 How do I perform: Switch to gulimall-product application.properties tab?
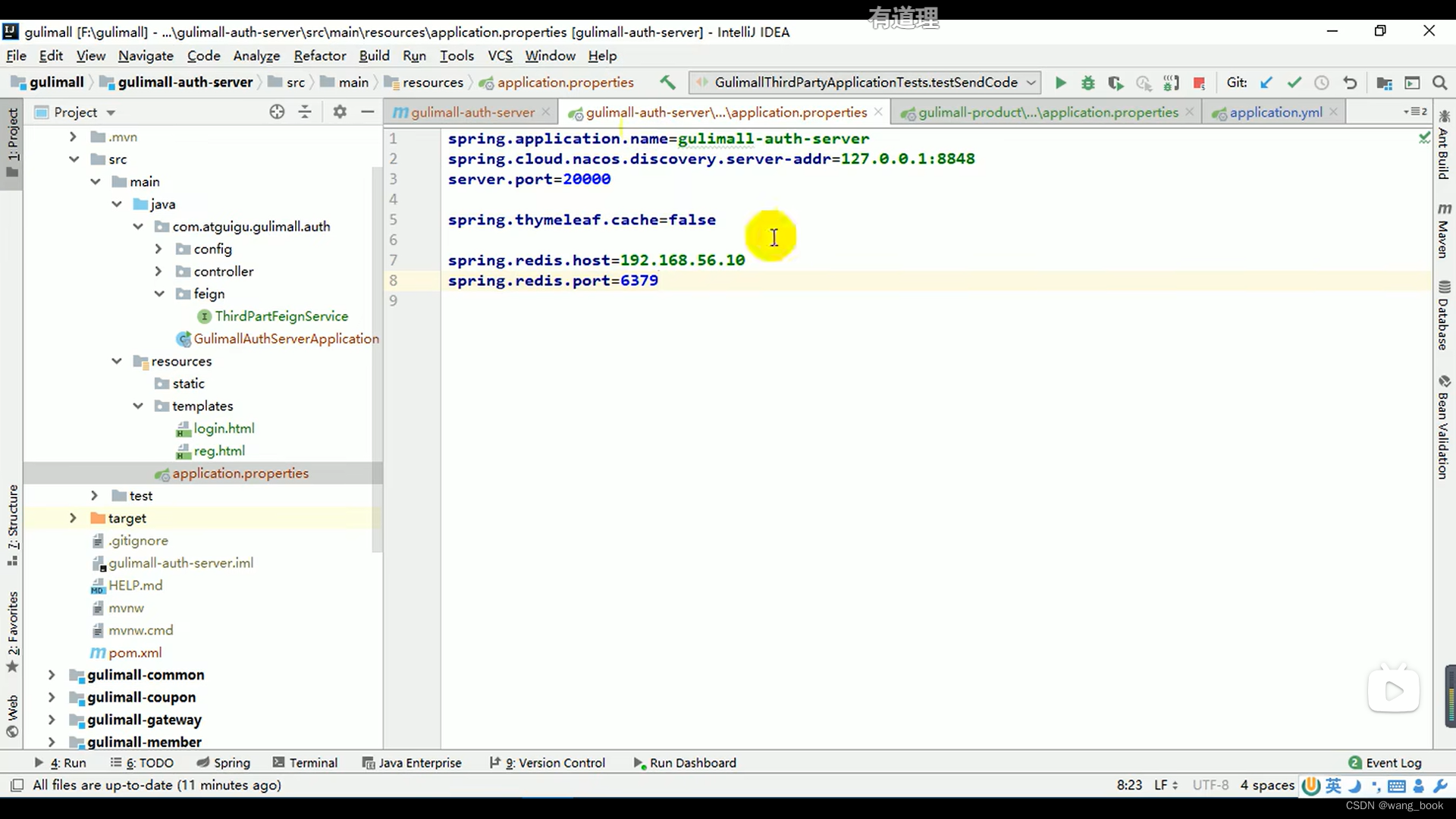[x=1047, y=112]
